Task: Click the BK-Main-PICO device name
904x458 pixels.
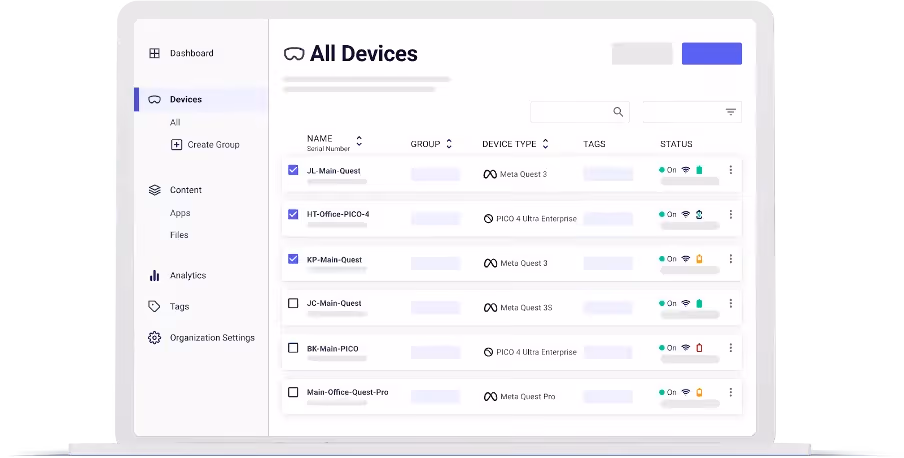Action: point(333,348)
